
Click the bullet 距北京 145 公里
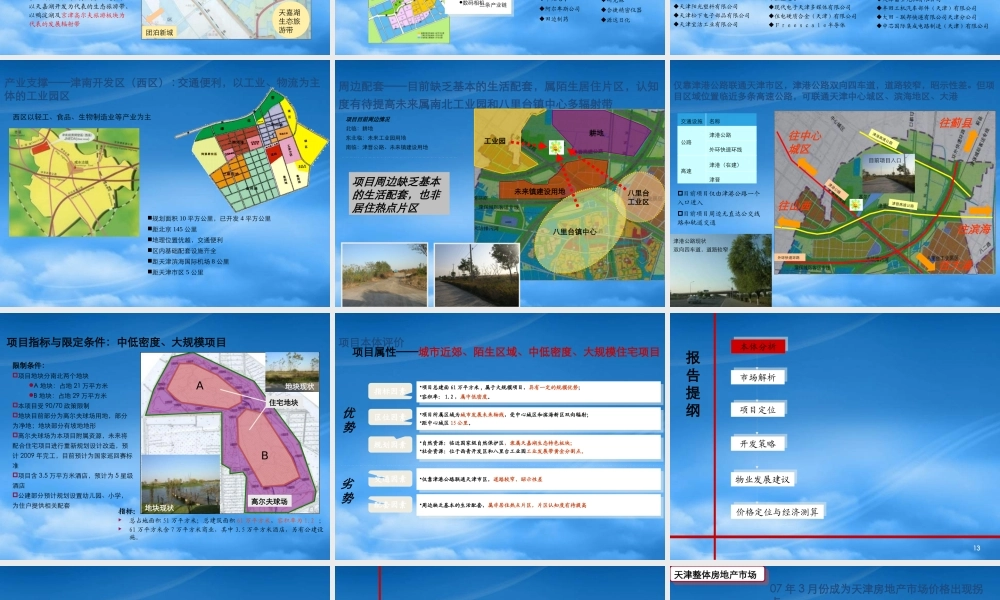[x=174, y=229]
